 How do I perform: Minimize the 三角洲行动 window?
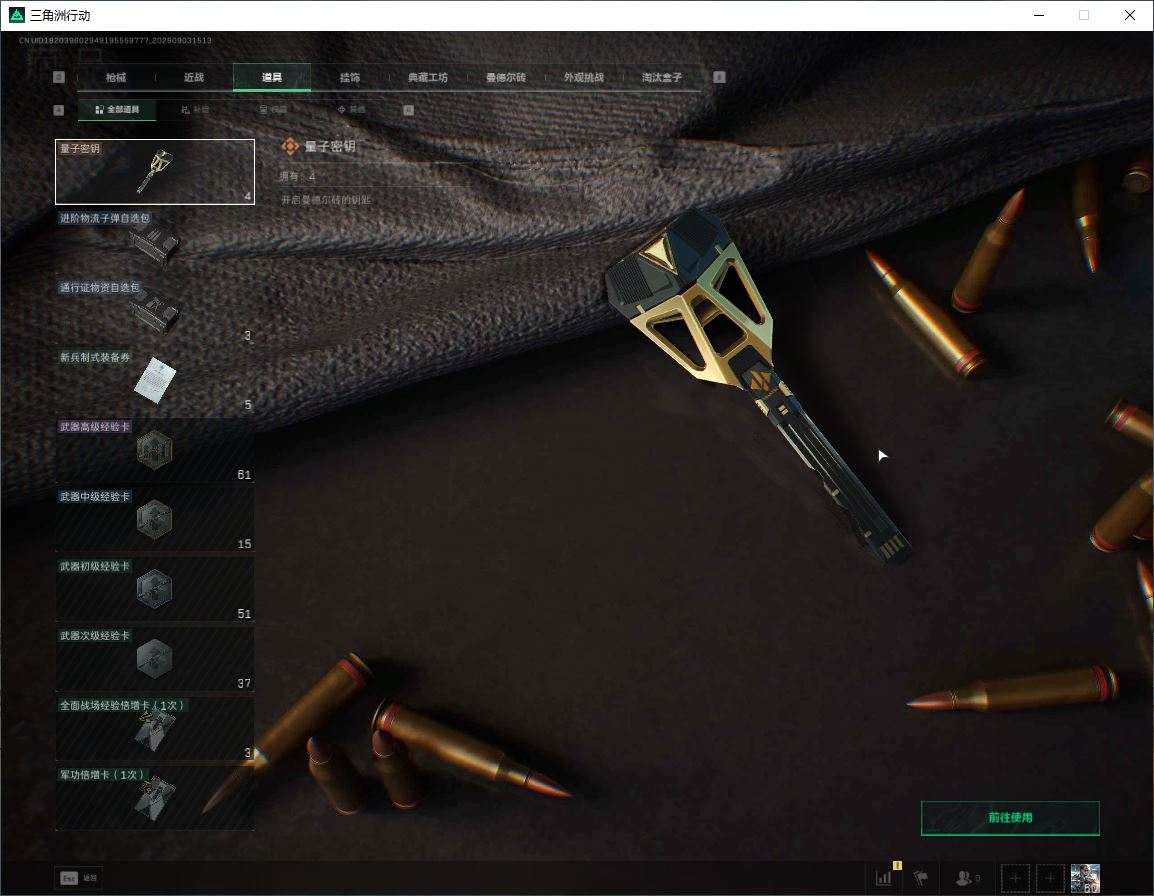1039,15
